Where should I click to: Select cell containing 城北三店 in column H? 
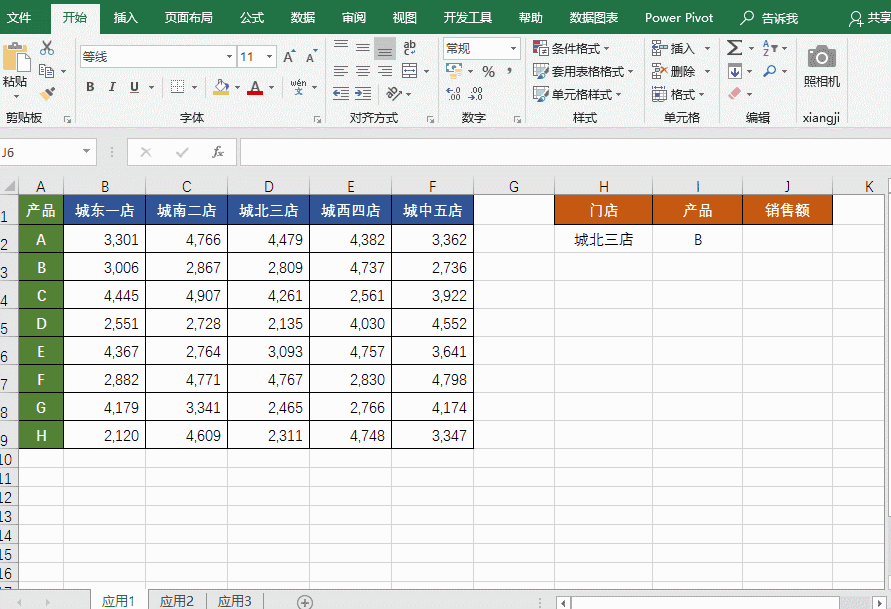(x=603, y=239)
